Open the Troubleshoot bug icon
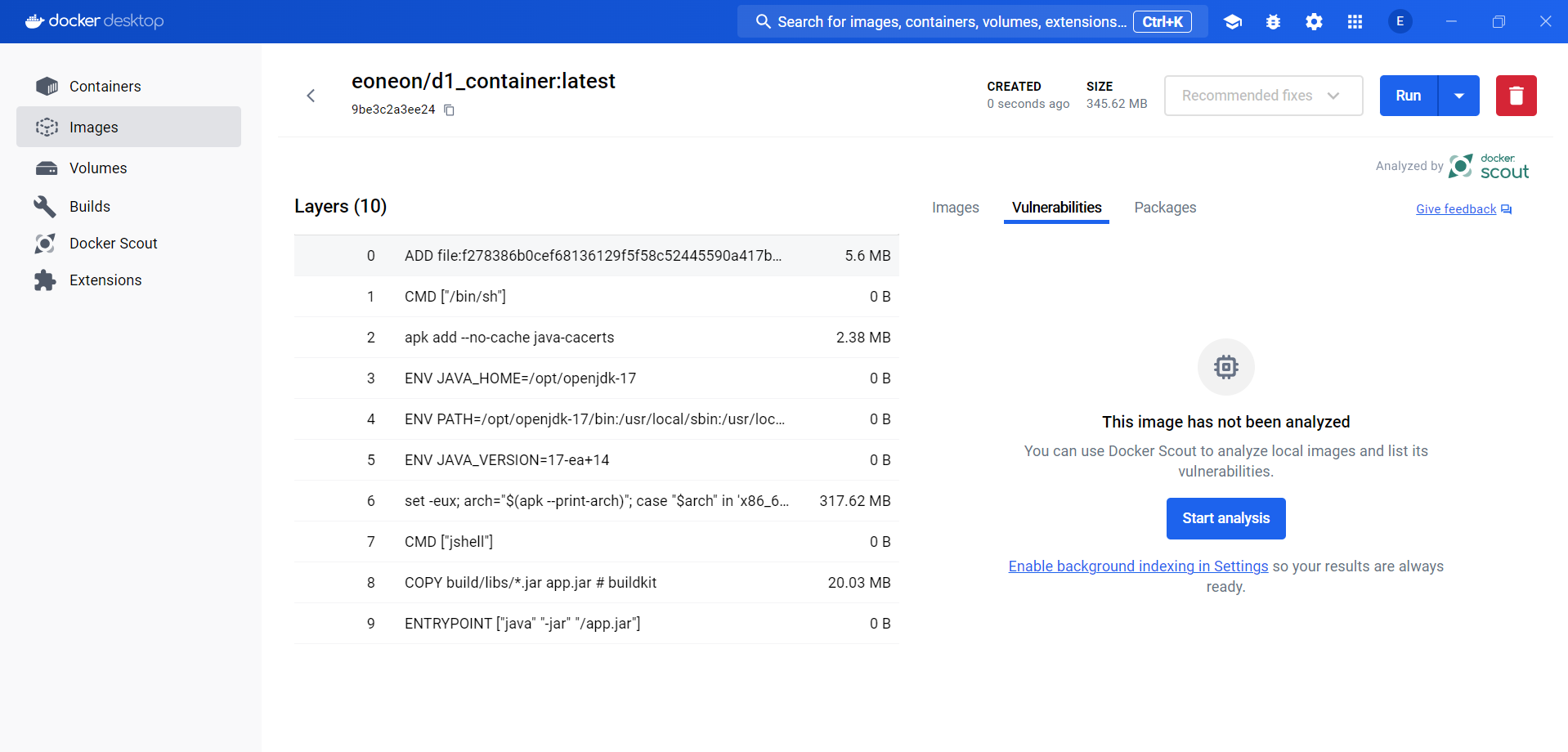The image size is (1568, 752). coord(1273,22)
